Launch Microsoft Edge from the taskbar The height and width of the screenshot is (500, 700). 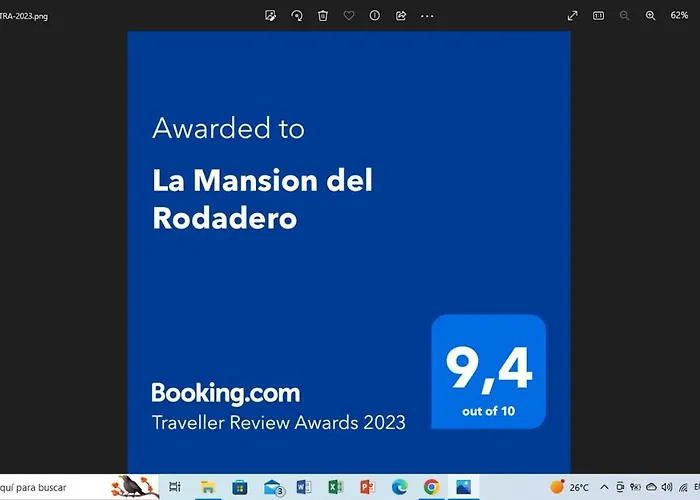tap(400, 487)
